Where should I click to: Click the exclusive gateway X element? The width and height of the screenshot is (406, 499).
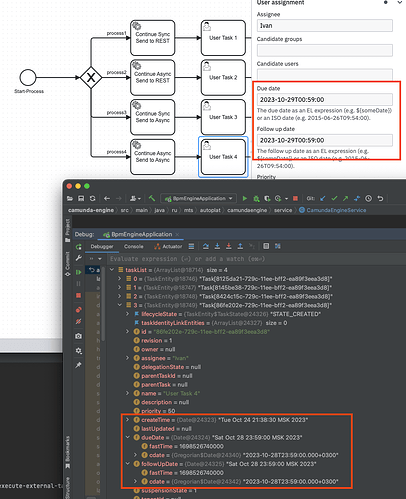click(91, 78)
